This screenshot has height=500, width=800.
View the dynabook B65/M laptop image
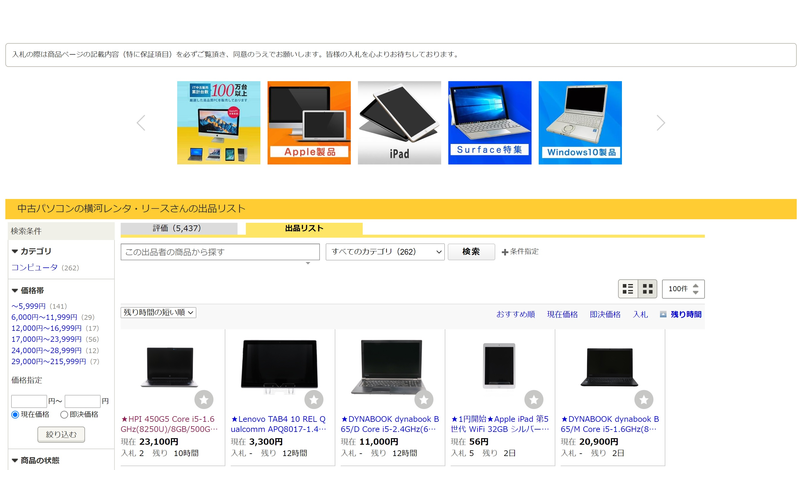(609, 367)
